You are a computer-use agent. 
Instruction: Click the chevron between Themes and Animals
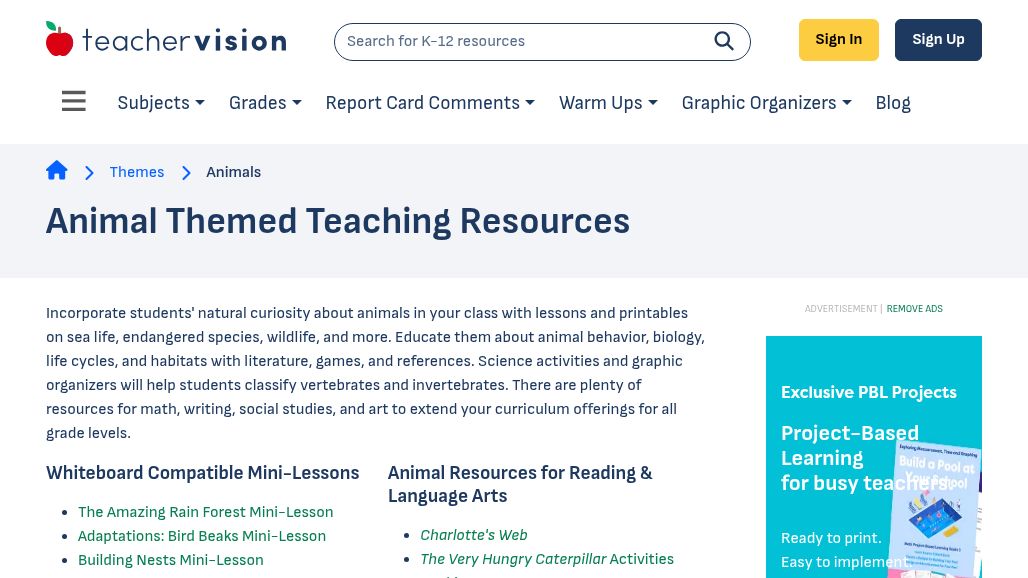[x=186, y=173]
